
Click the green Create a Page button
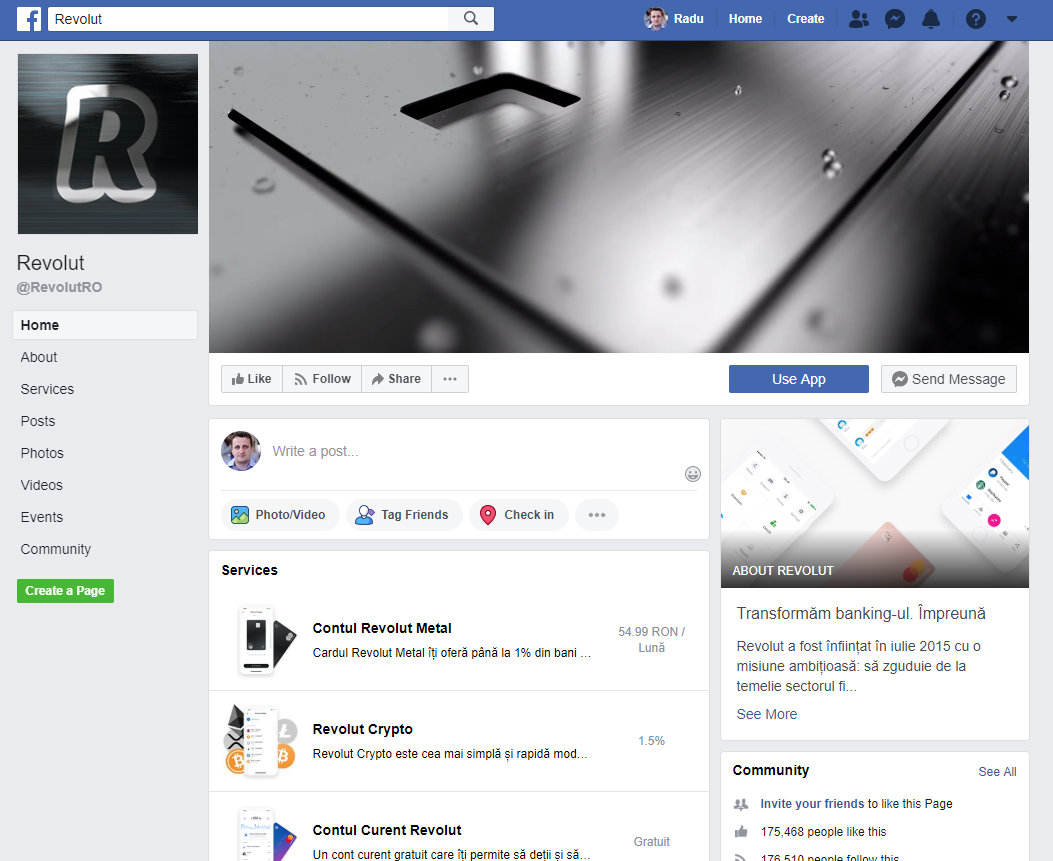pyautogui.click(x=65, y=591)
